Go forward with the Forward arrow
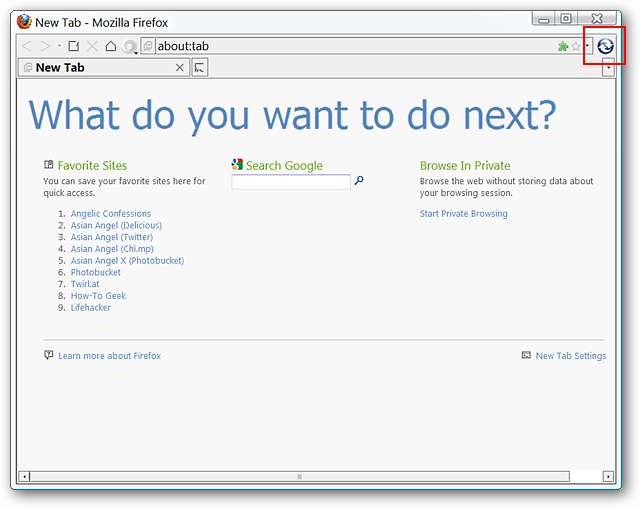640x508 pixels. coord(45,46)
